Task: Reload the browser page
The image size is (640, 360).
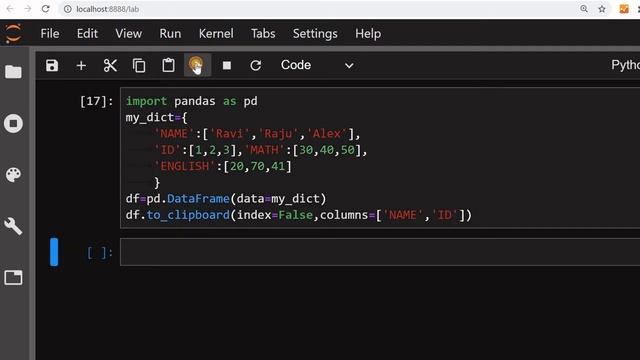Action: pos(45,9)
